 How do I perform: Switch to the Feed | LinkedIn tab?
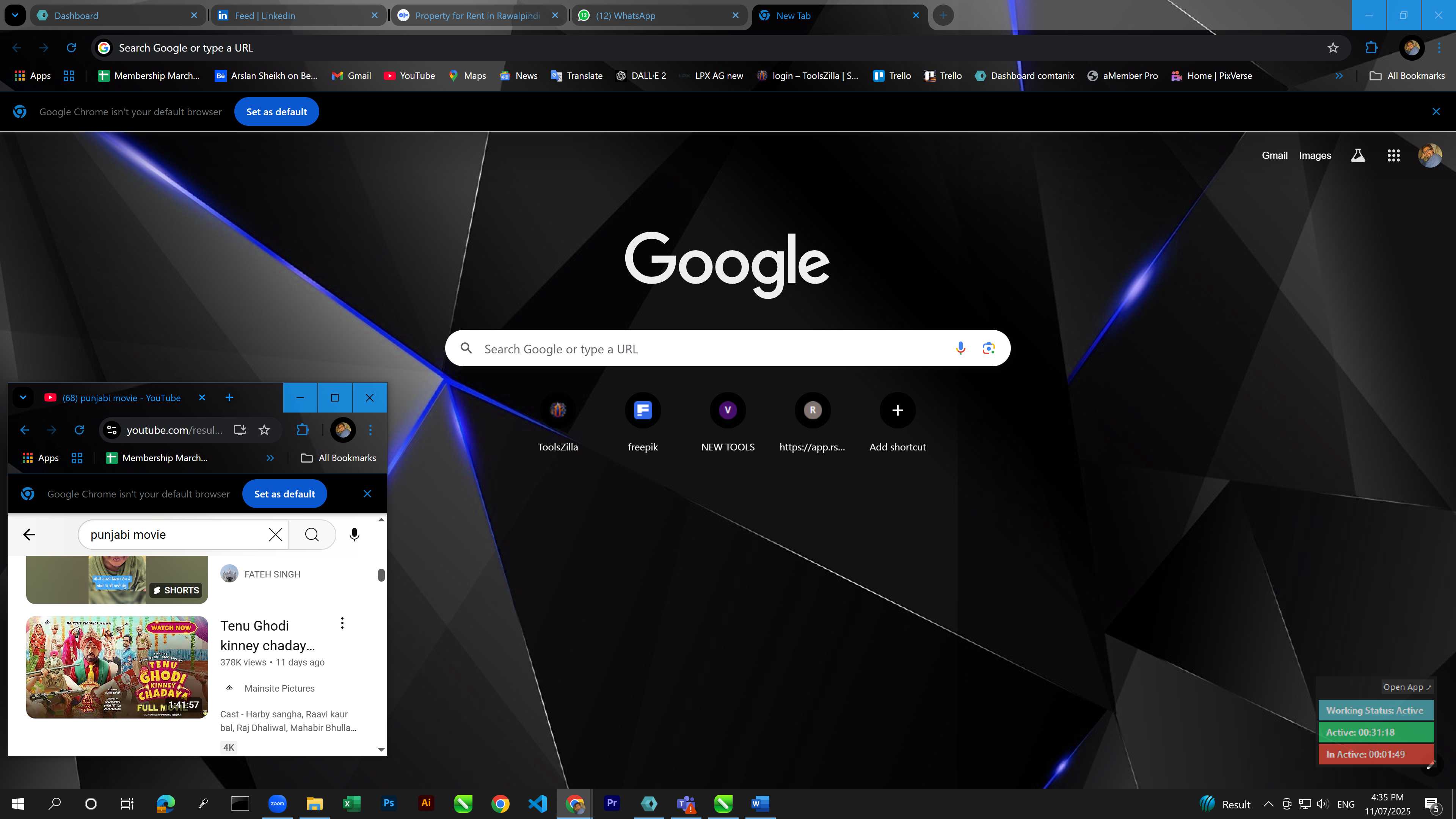tap(298, 15)
